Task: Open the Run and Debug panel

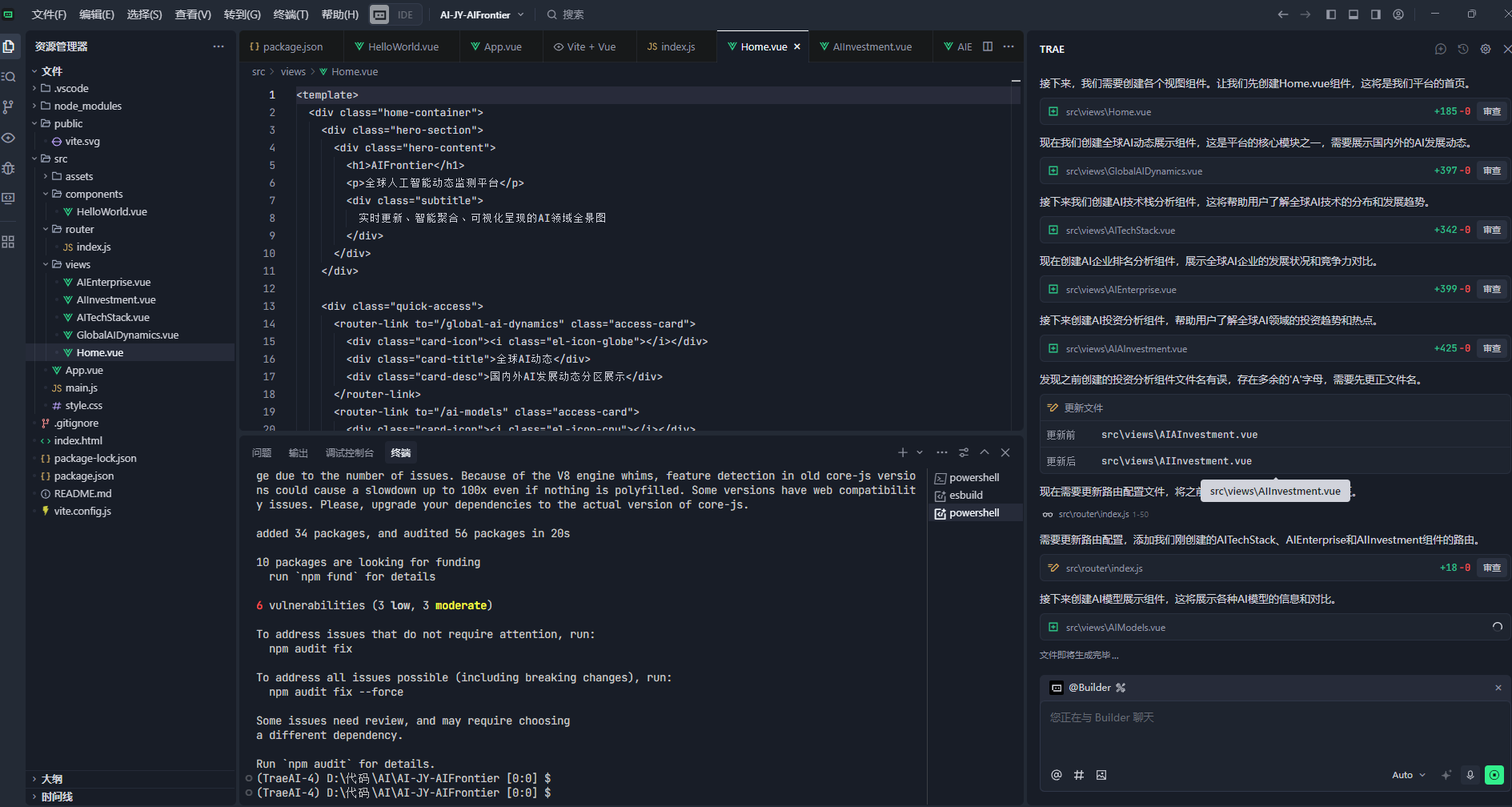Action: click(10, 168)
